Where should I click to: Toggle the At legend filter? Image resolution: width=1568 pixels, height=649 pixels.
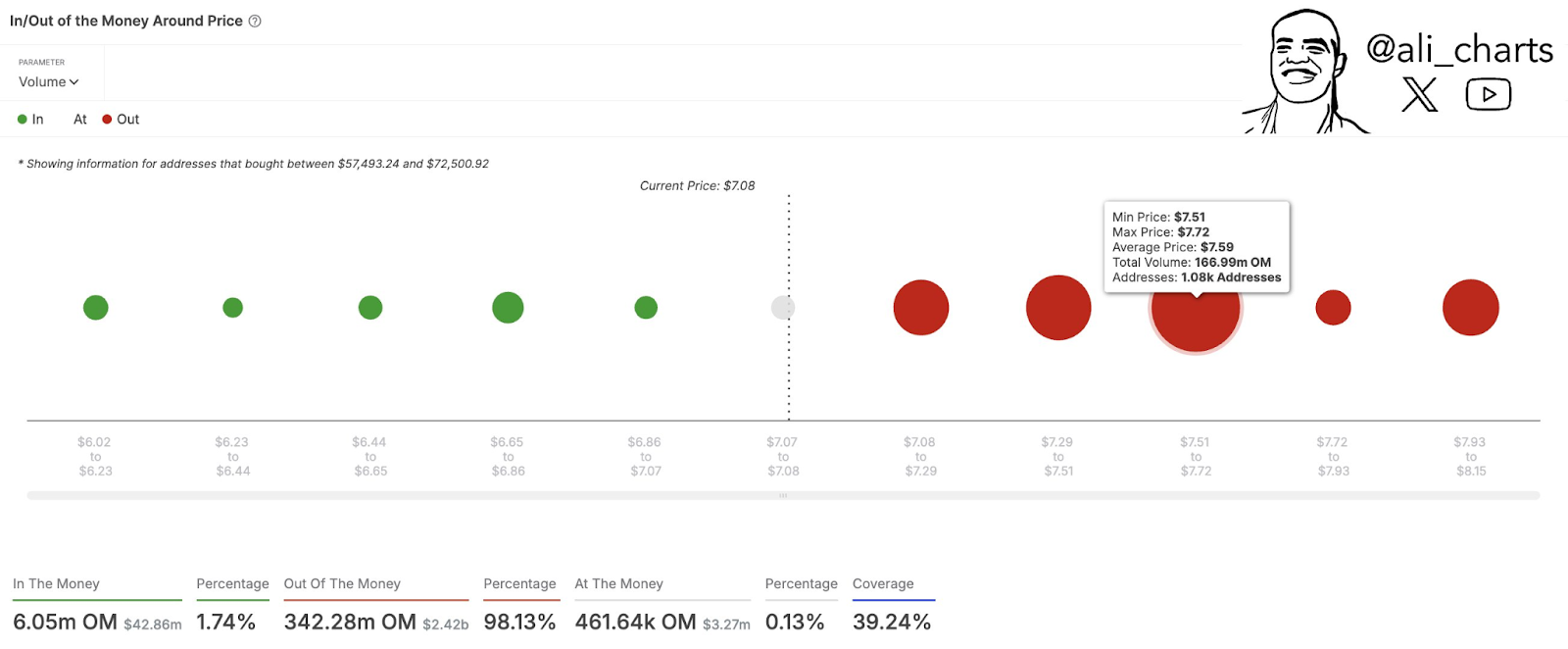pyautogui.click(x=78, y=118)
